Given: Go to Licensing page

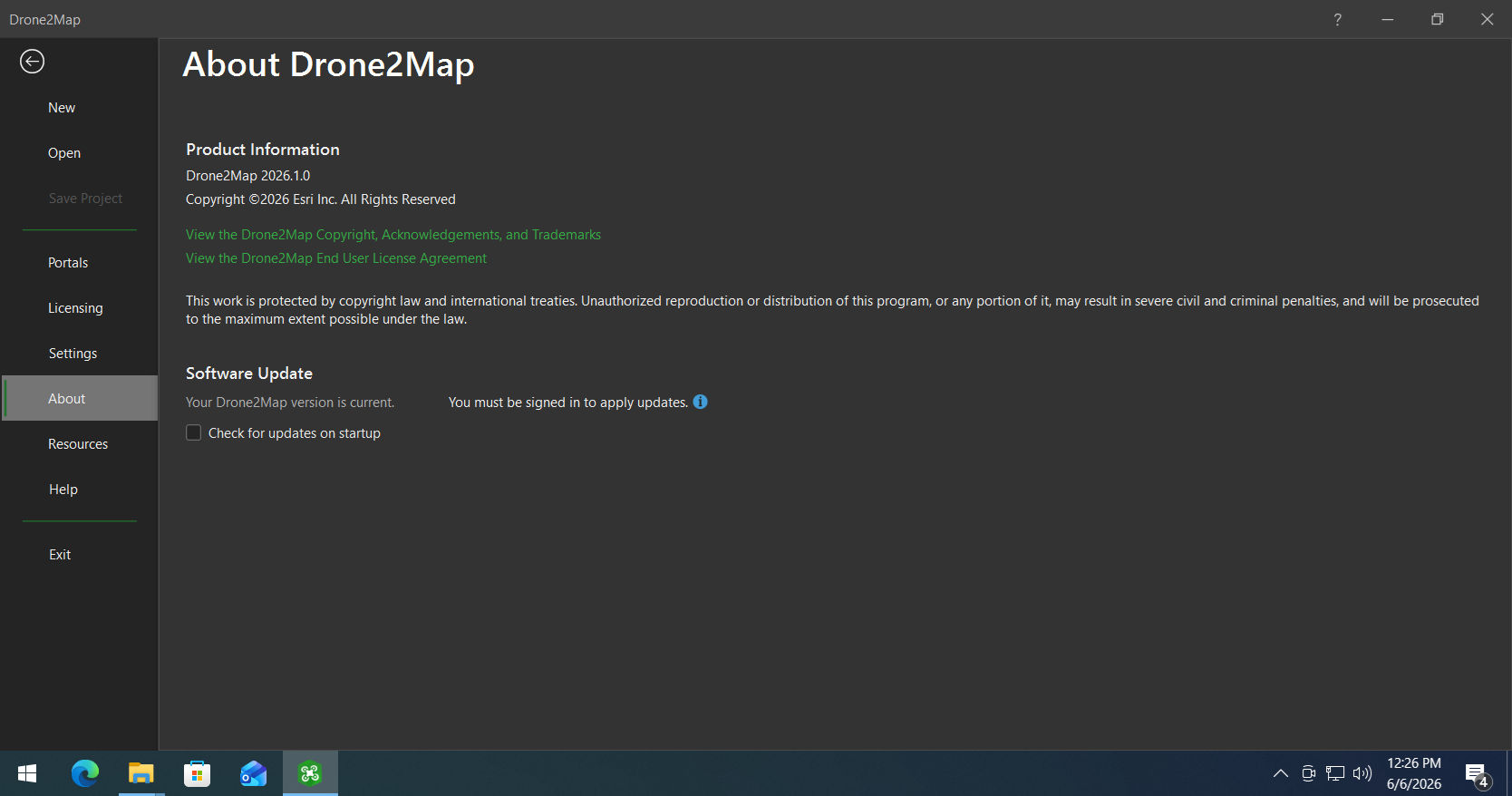Looking at the screenshot, I should (x=75, y=308).
